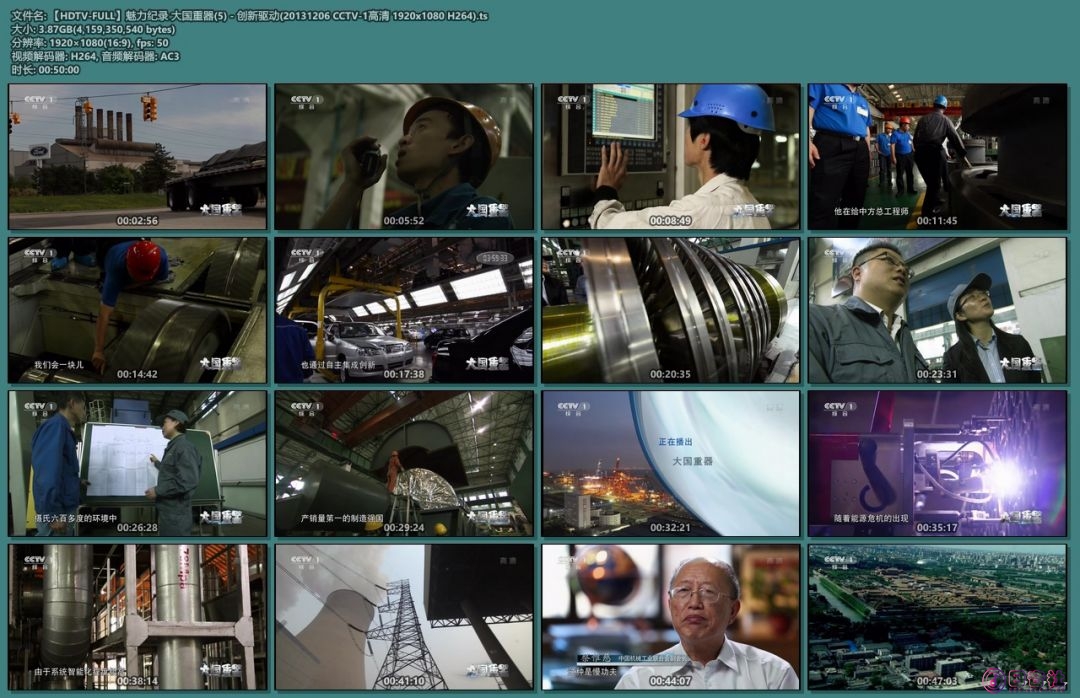
Task: Click the subtitle 一种是慢功夫
Action: click(x=593, y=671)
